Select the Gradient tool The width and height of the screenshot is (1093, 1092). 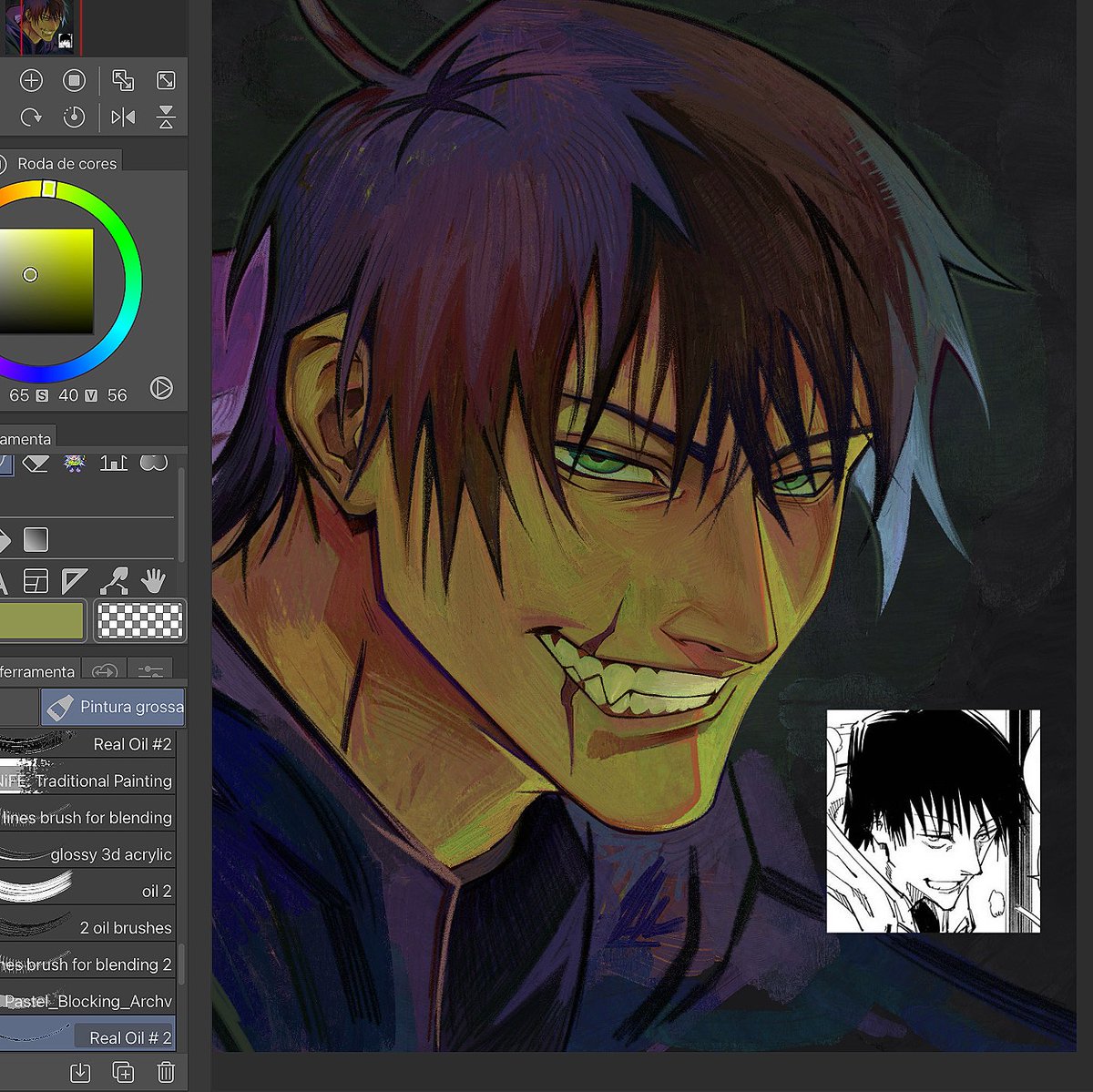tap(36, 539)
